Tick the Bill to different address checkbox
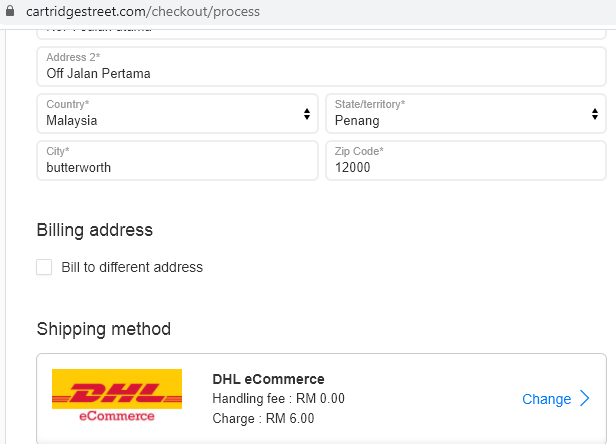Screen dimensions: 616x444 click(x=44, y=267)
